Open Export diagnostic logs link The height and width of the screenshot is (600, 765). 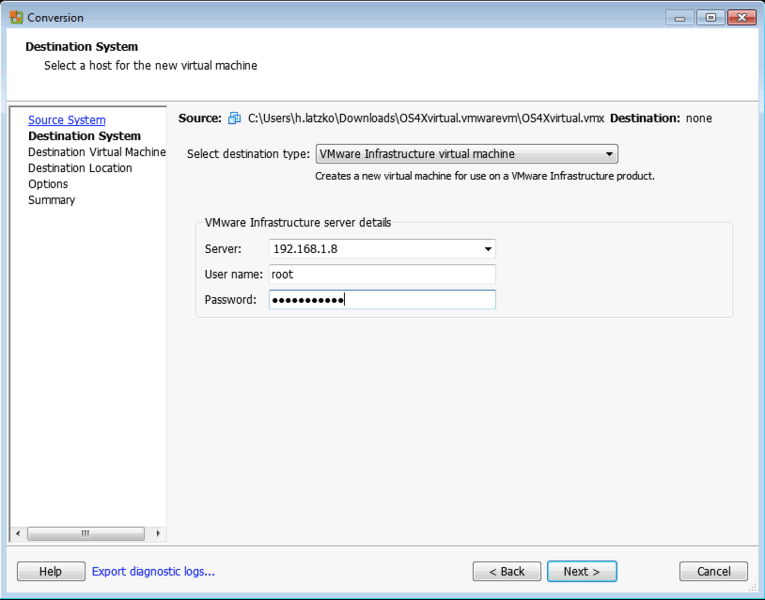coord(153,572)
